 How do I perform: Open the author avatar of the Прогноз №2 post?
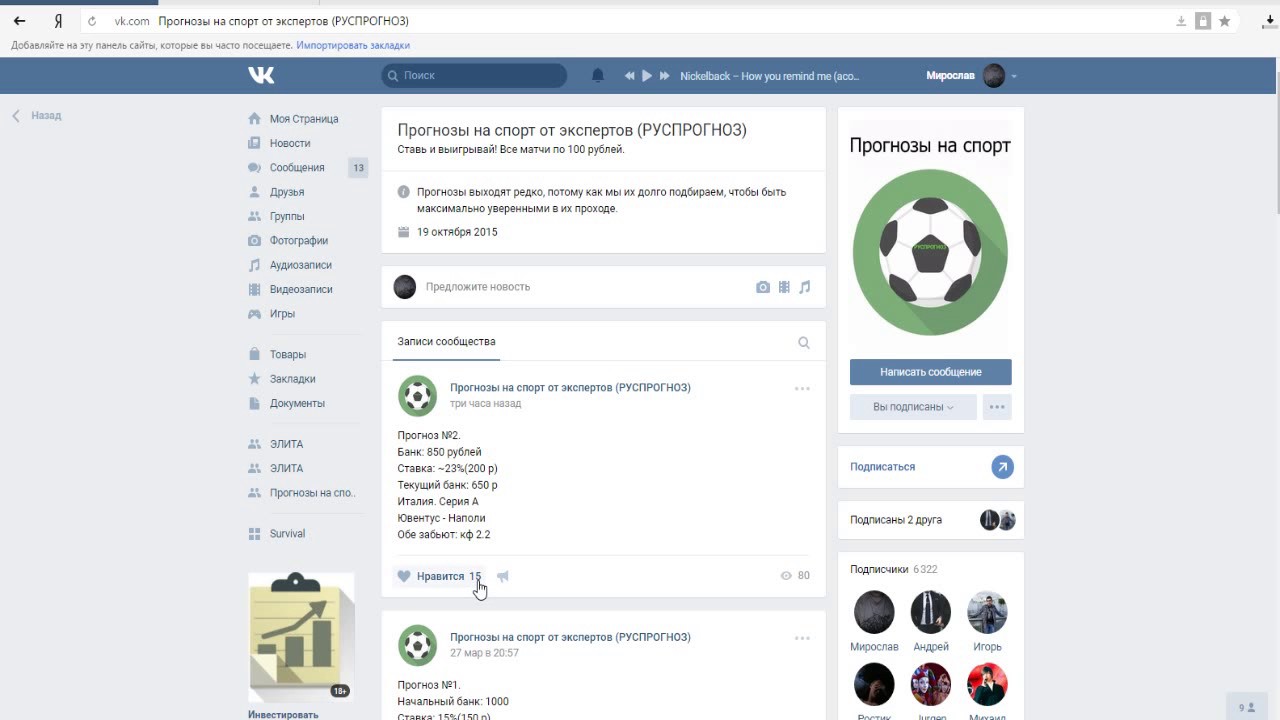(x=417, y=396)
